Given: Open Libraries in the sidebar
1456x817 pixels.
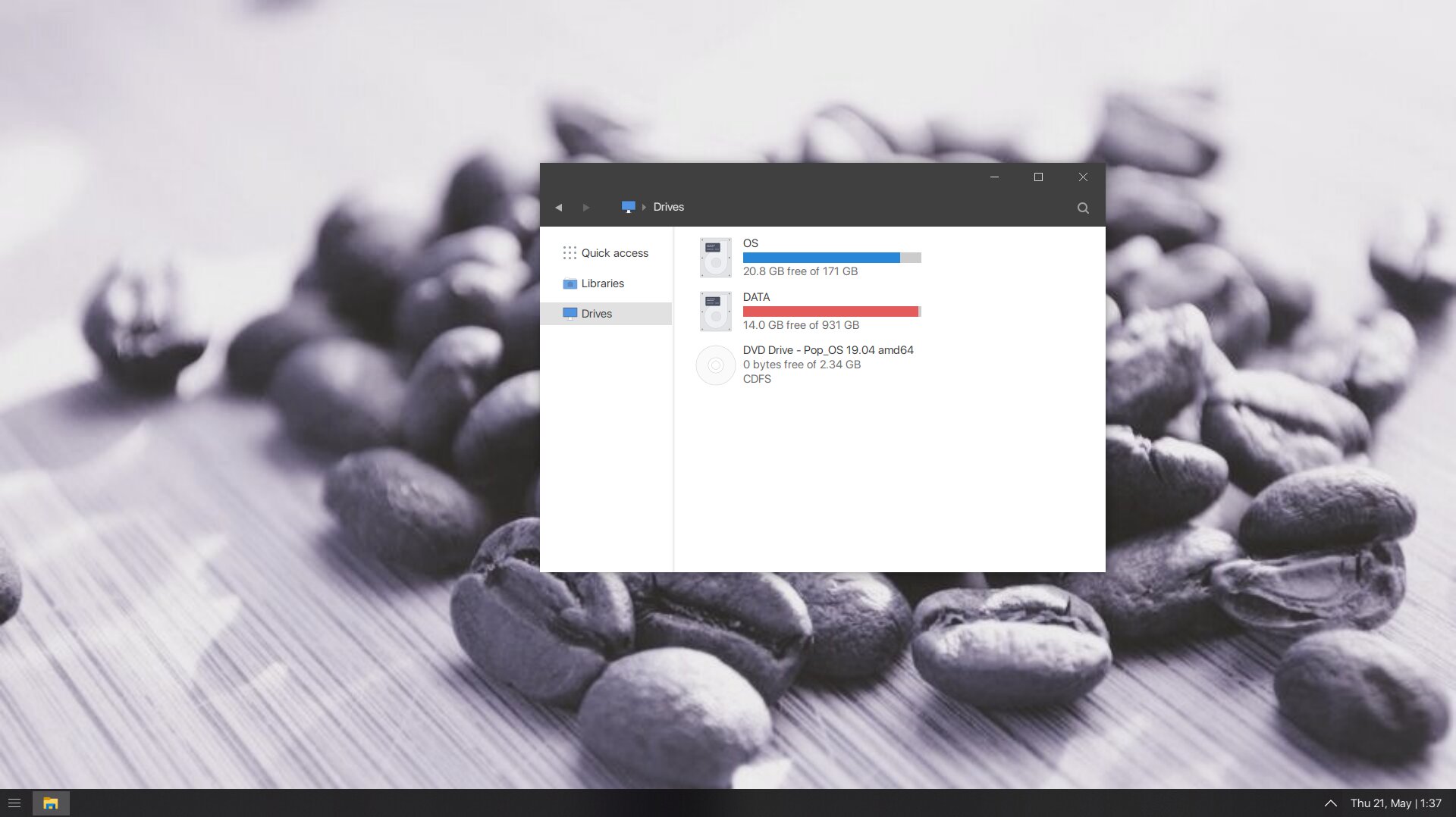Looking at the screenshot, I should (606, 283).
